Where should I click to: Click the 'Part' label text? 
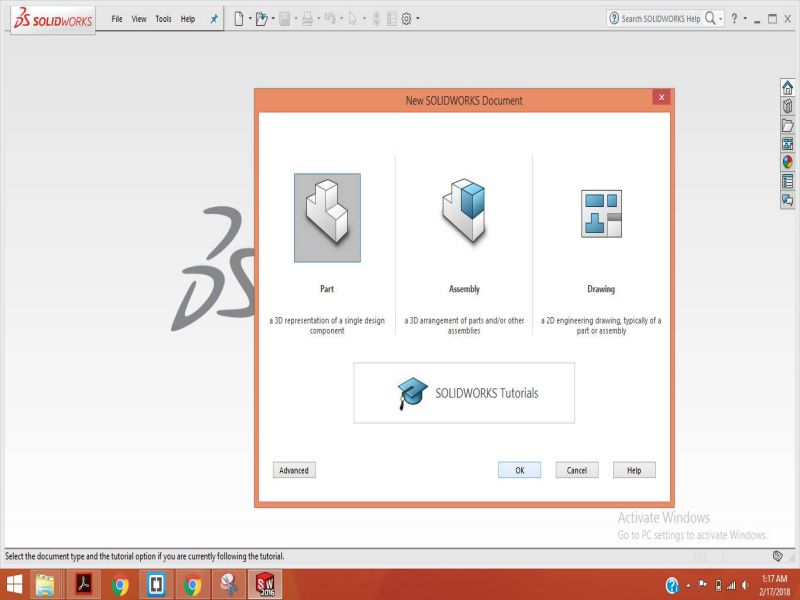(x=327, y=289)
